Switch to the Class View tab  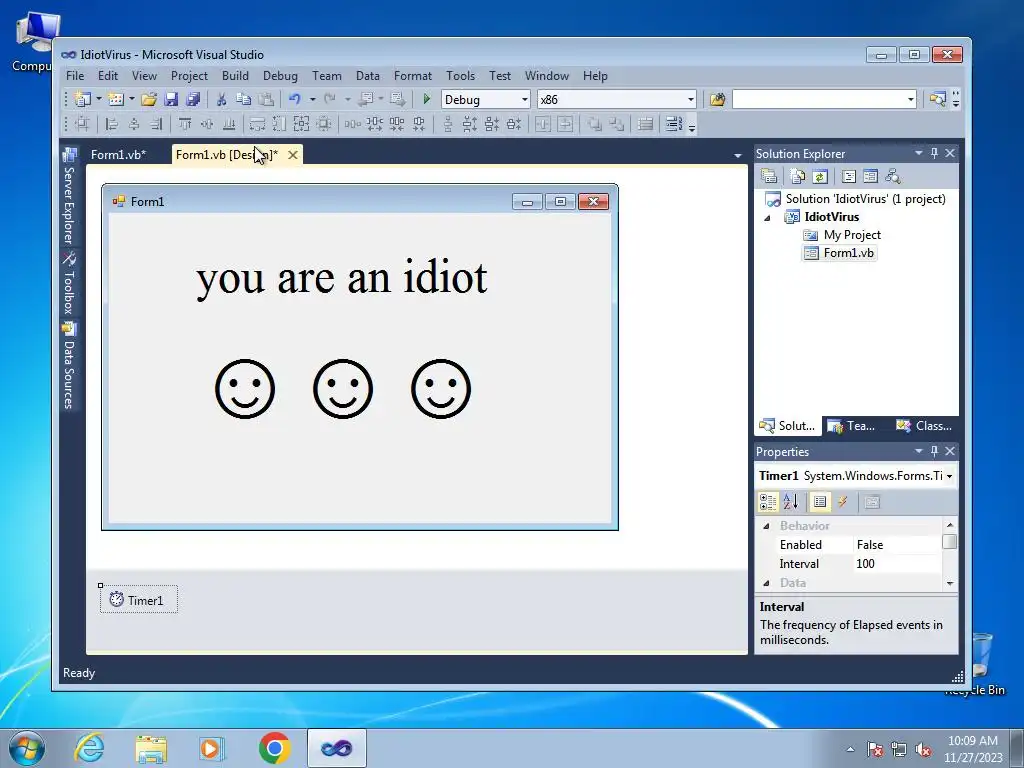coord(924,426)
